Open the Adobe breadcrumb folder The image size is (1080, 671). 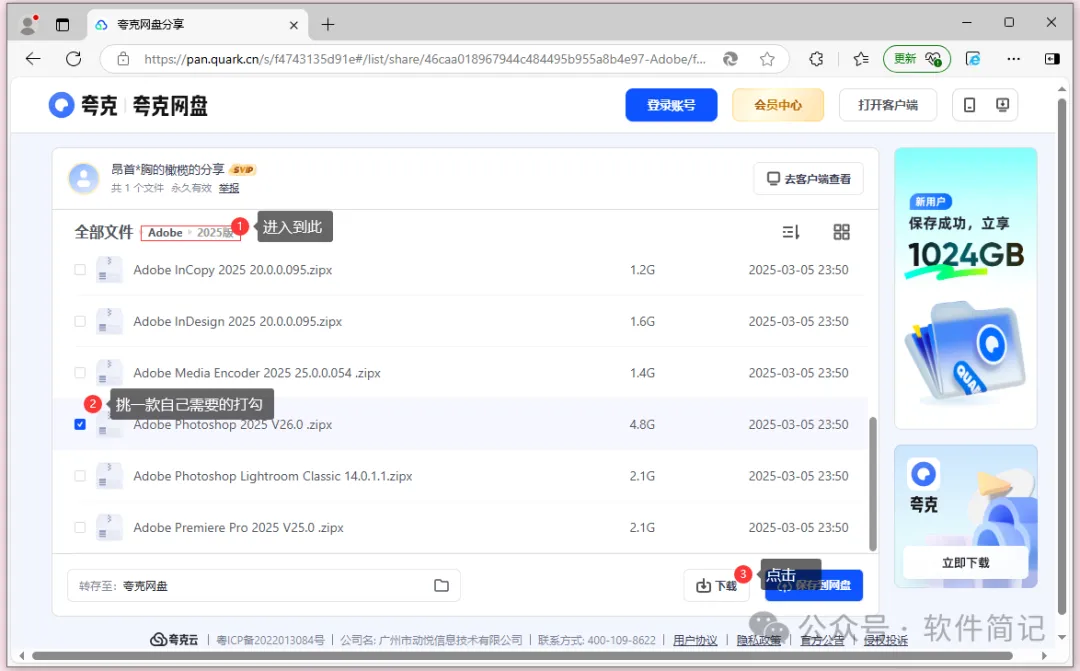(165, 233)
